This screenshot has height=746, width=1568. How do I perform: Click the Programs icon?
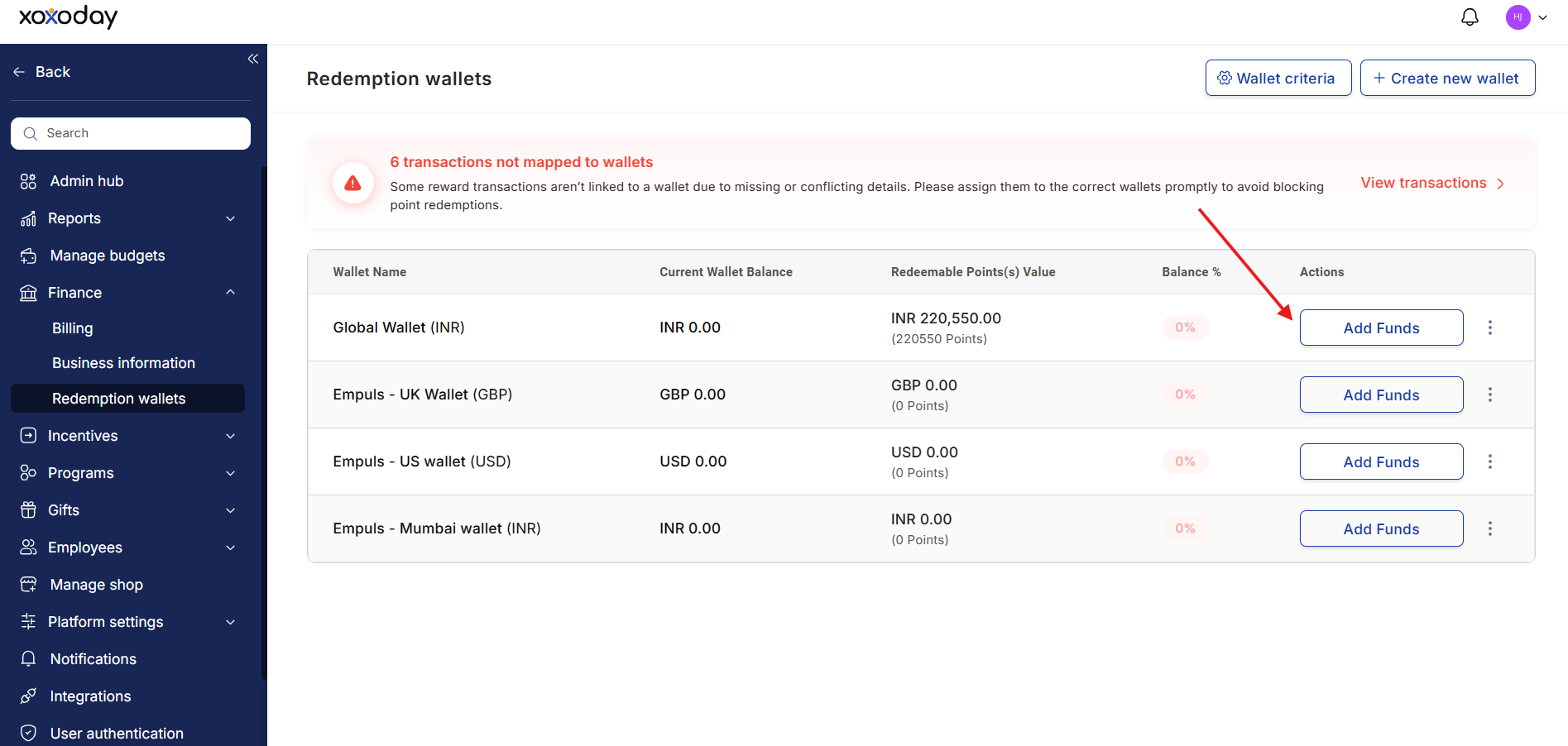[28, 472]
